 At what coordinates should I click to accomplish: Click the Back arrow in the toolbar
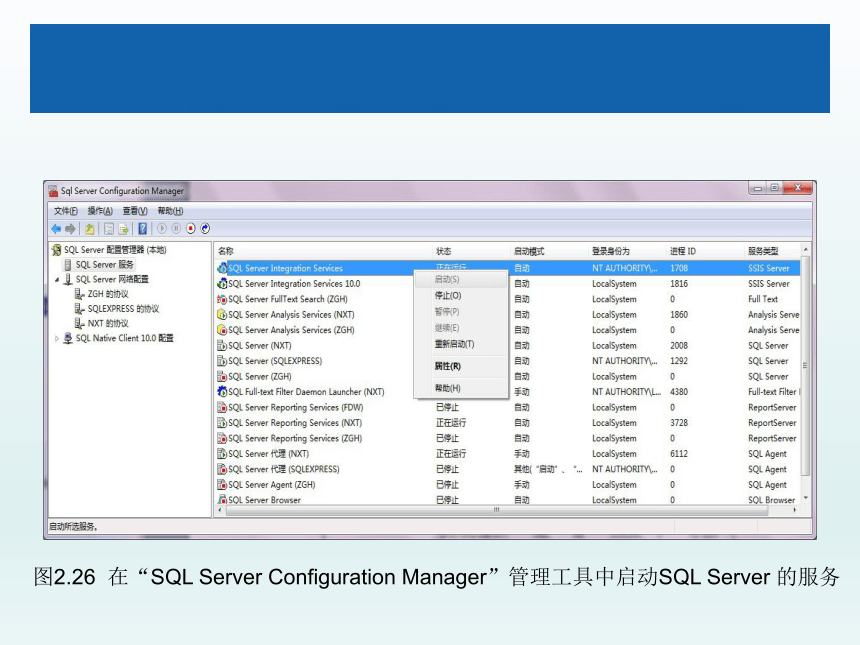(56, 229)
